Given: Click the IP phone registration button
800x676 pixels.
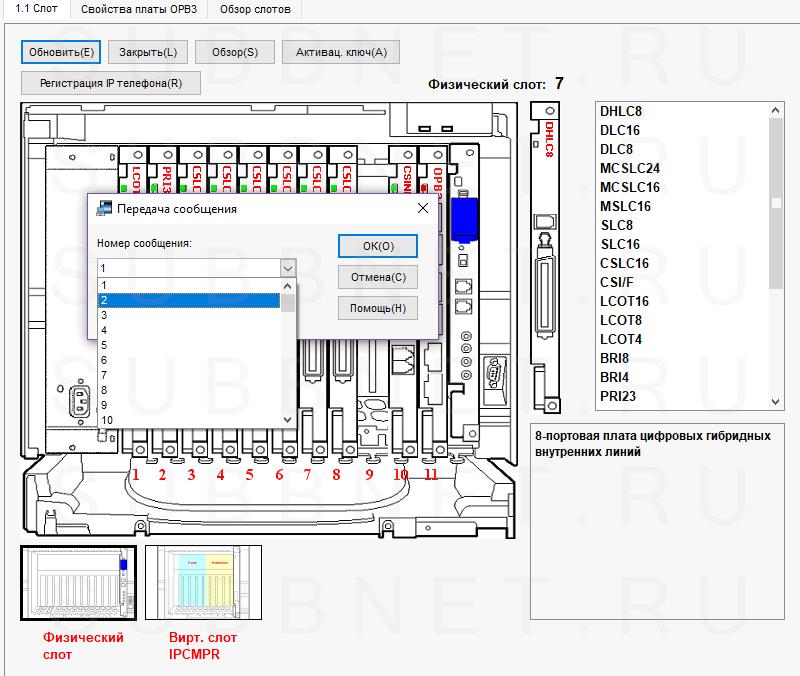Looking at the screenshot, I should pyautogui.click(x=110, y=83).
